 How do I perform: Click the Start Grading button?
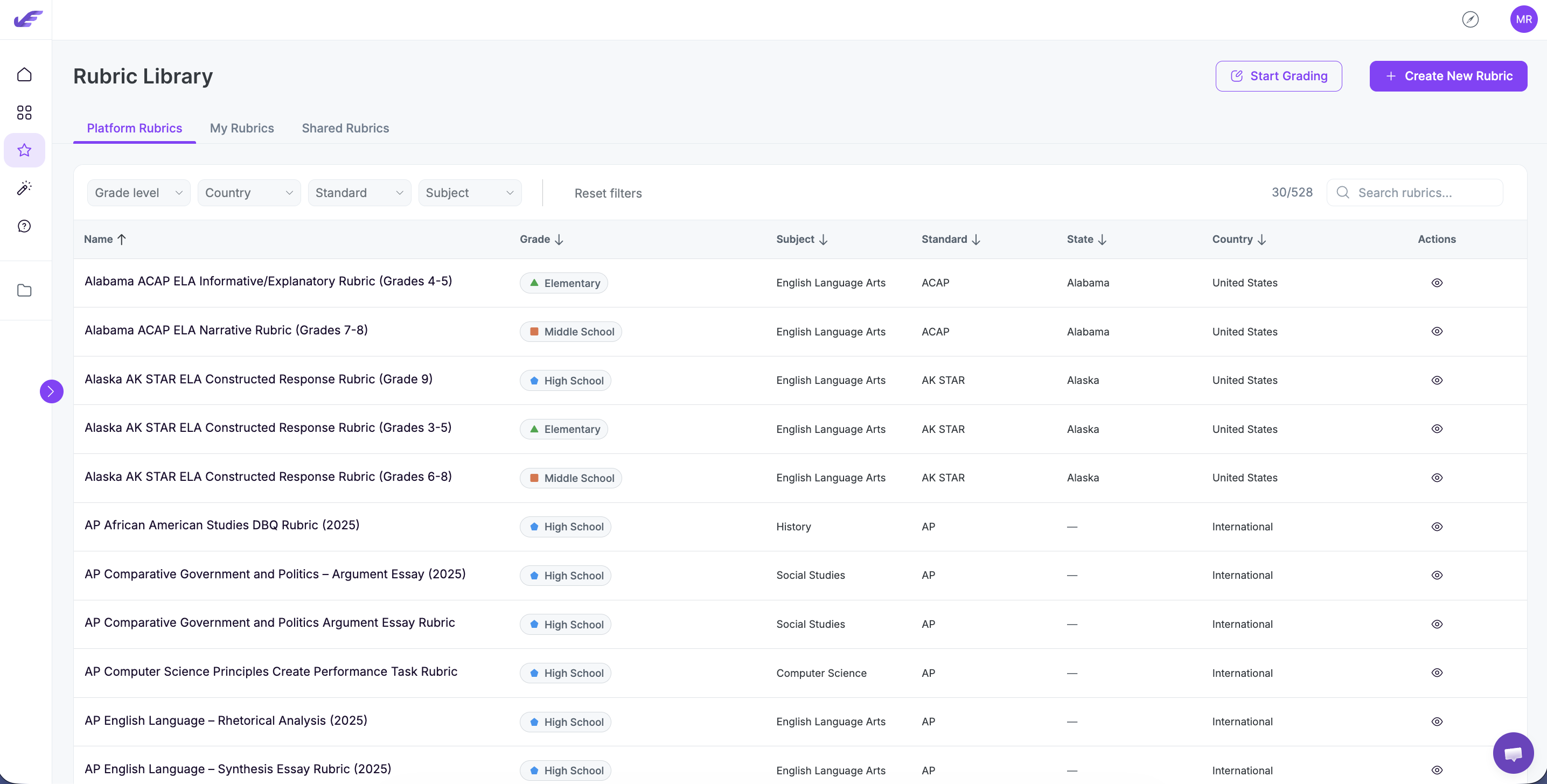(1279, 76)
